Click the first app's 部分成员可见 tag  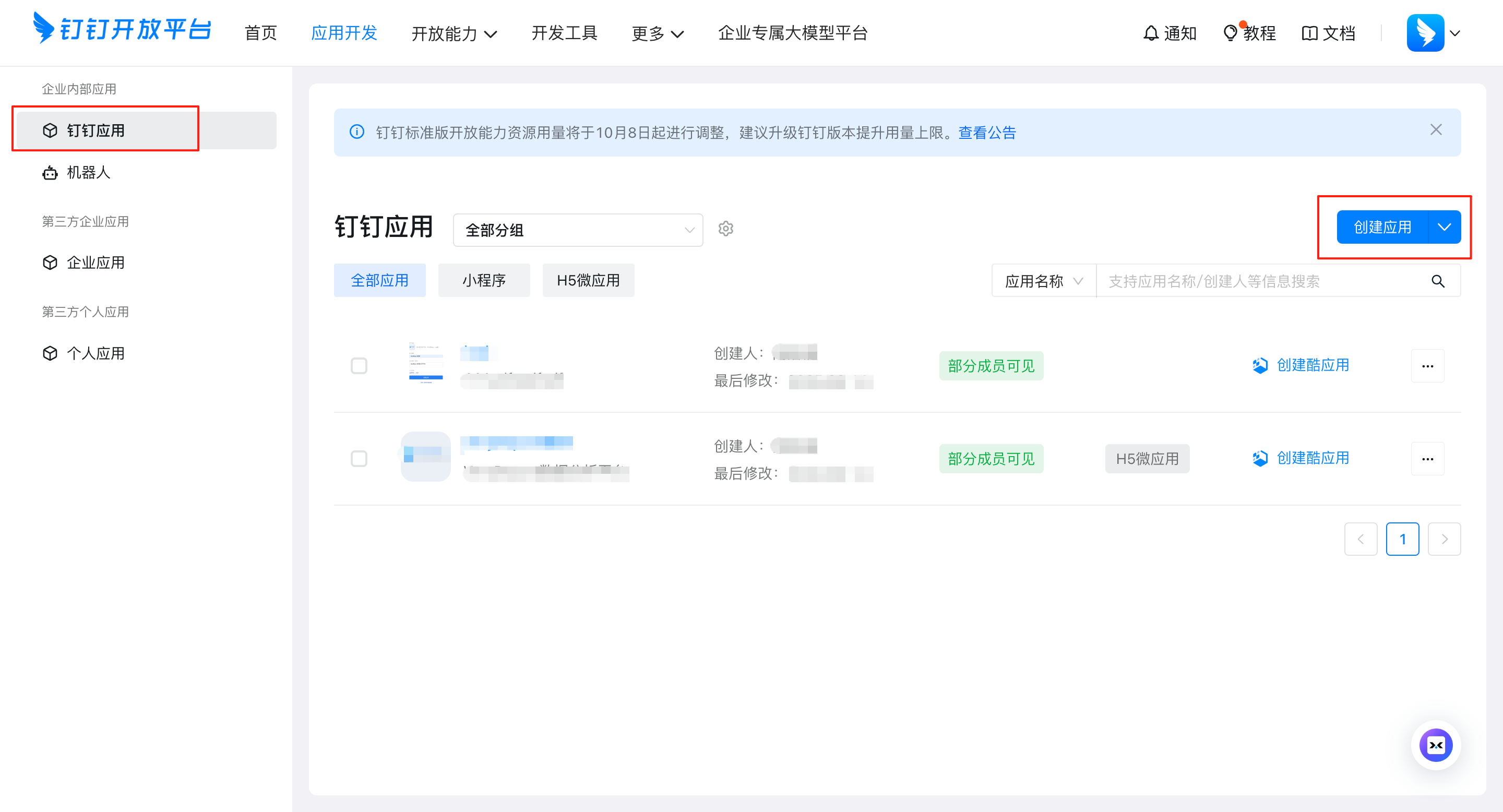coord(991,366)
